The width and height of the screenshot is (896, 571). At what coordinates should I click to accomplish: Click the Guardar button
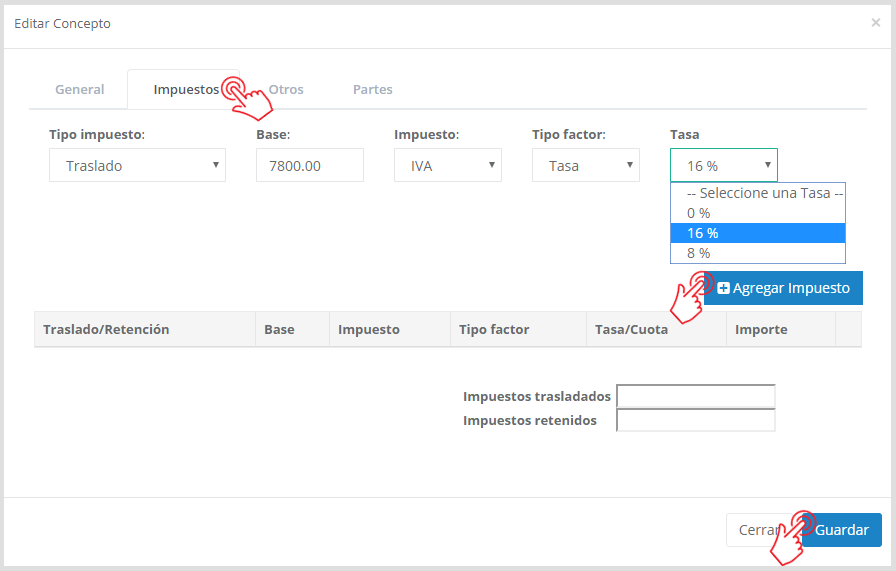[842, 530]
